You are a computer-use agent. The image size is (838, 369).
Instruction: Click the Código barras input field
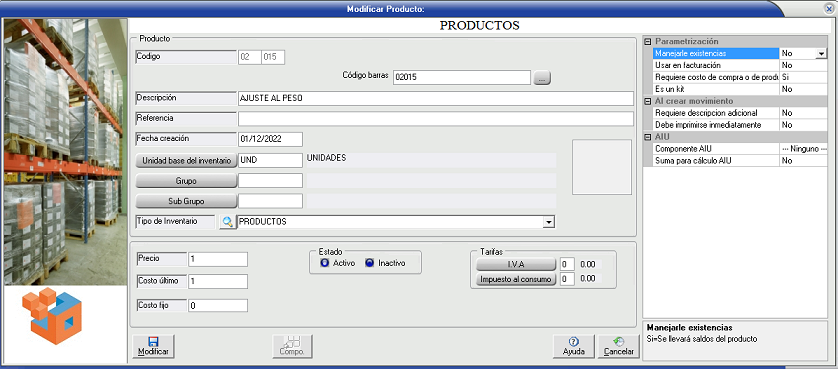[x=462, y=78]
